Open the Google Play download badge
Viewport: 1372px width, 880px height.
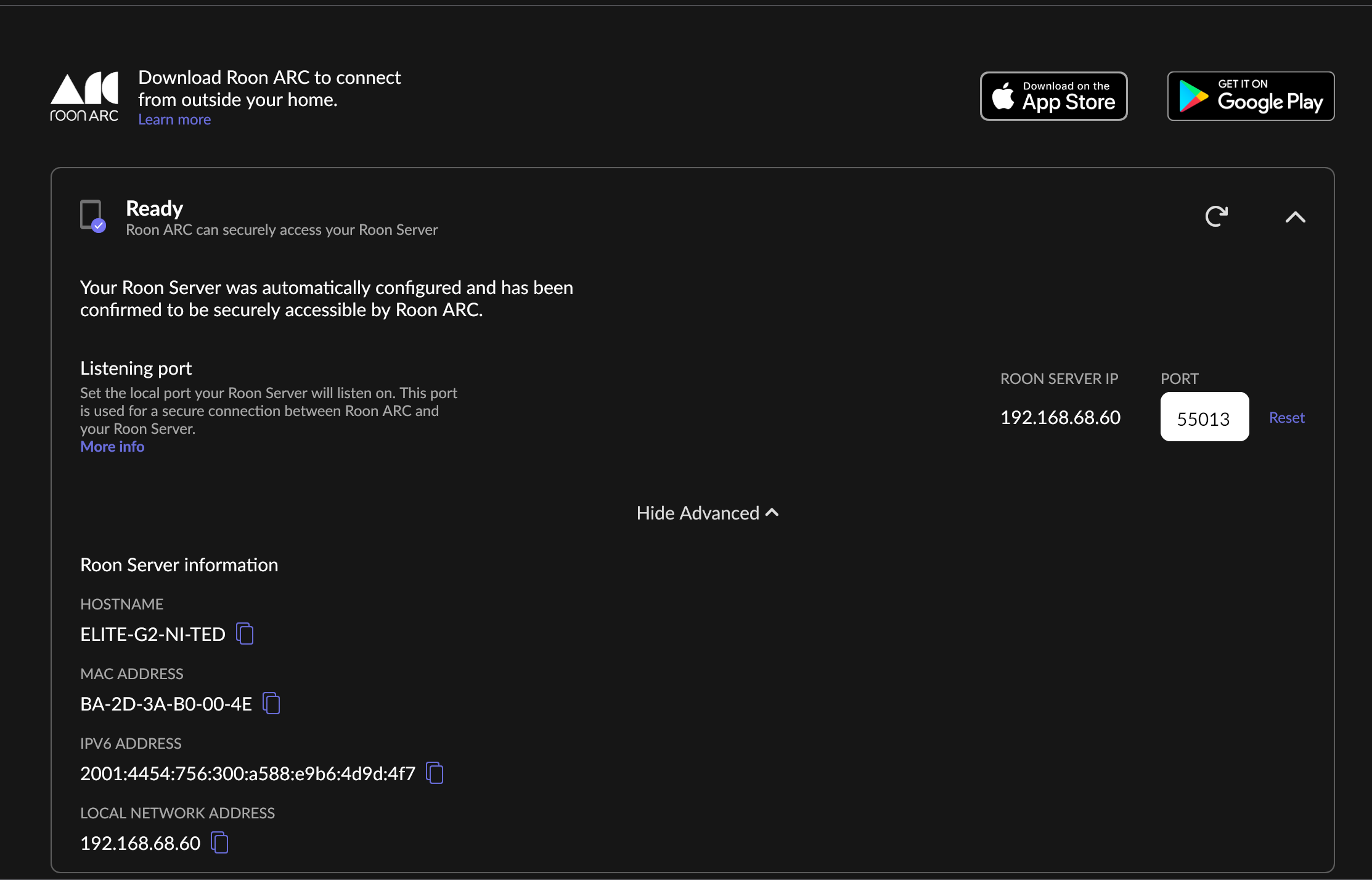(x=1251, y=96)
